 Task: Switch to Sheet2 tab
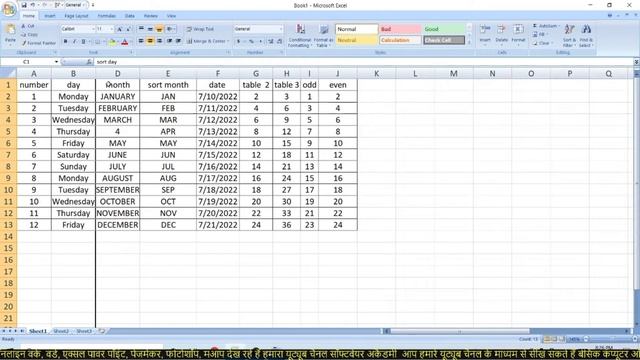pos(61,331)
